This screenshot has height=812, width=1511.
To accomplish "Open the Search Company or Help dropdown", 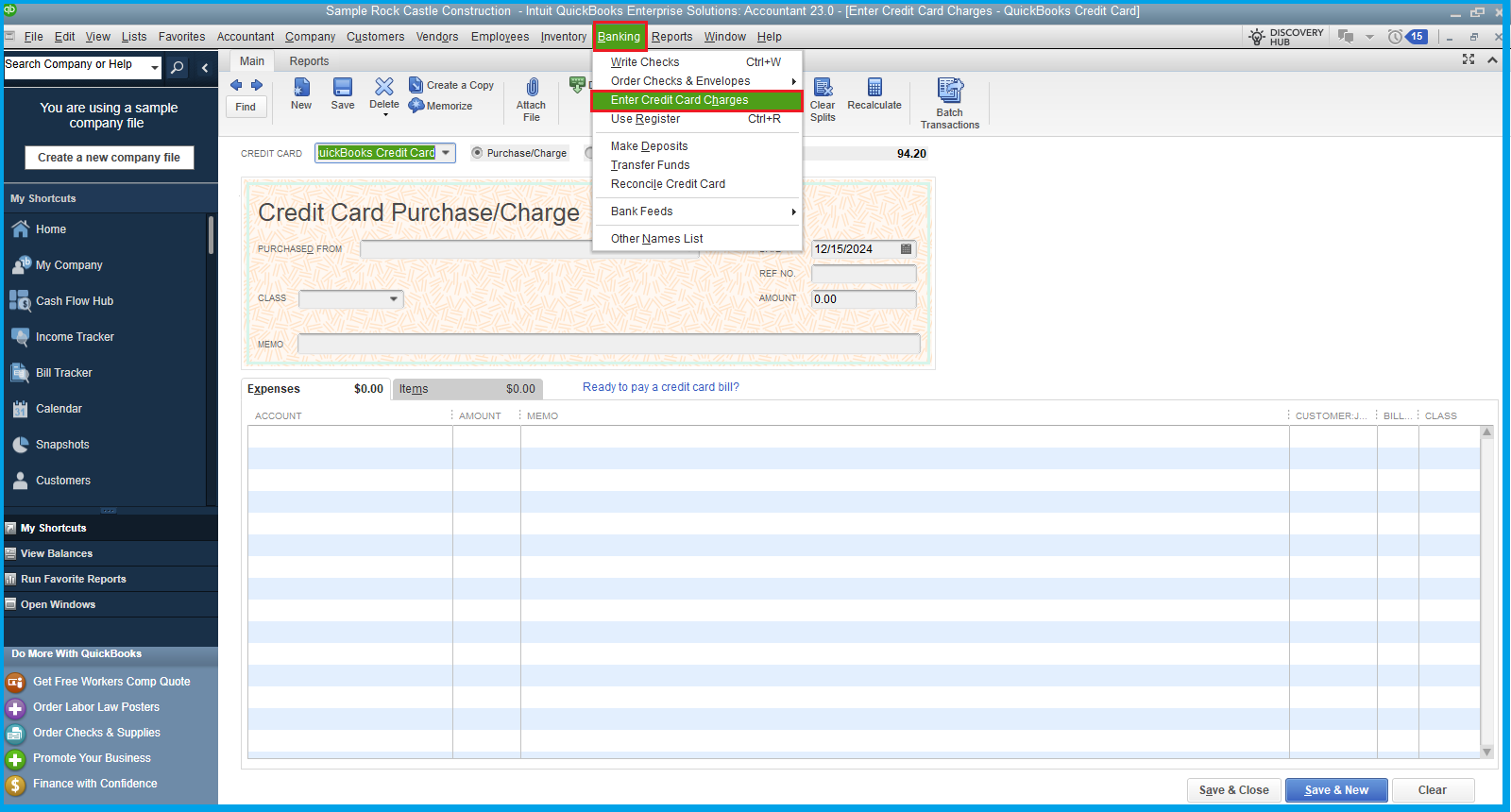I will [154, 65].
